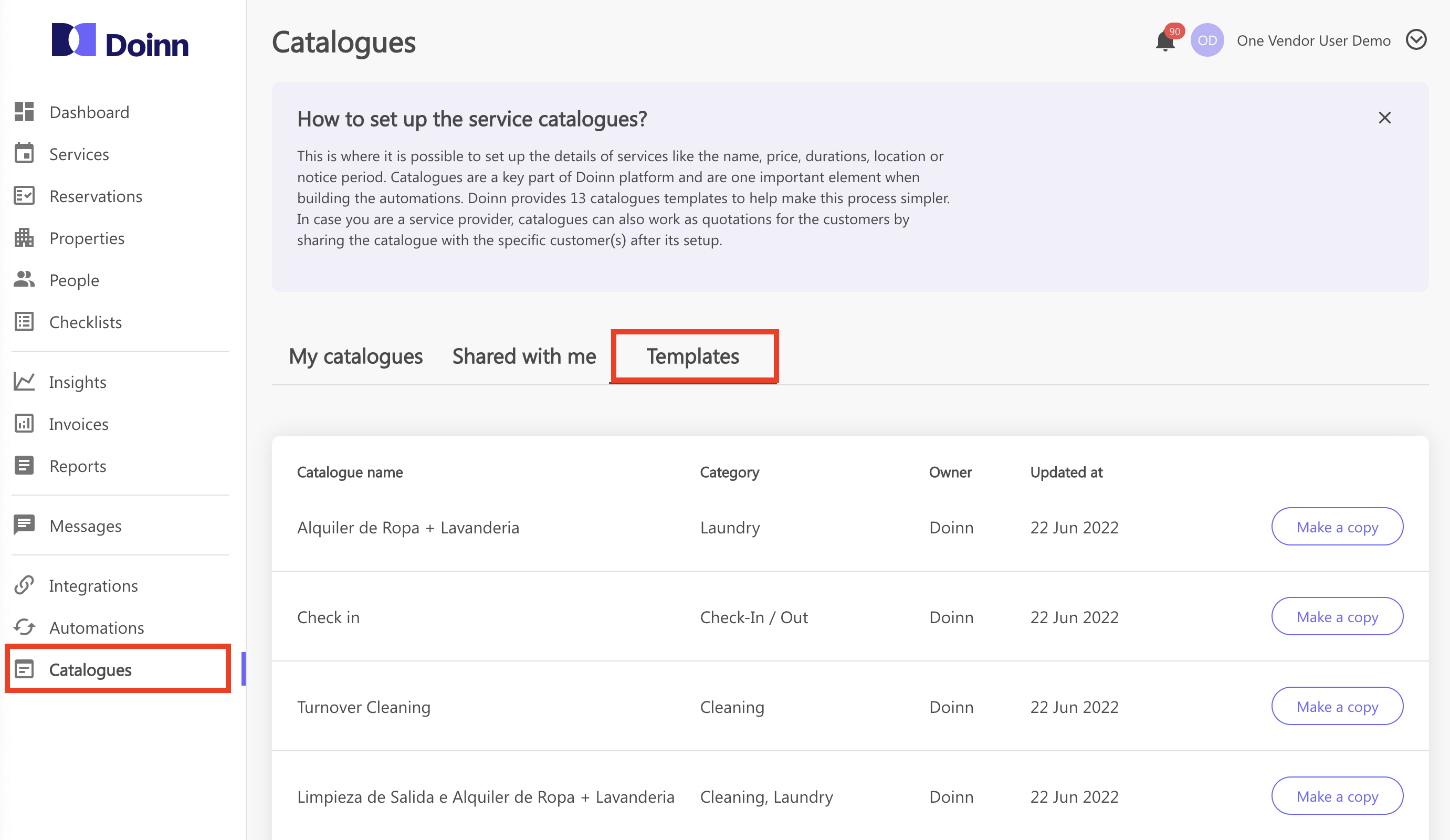
Task: Select the Templates tab
Action: 693,356
